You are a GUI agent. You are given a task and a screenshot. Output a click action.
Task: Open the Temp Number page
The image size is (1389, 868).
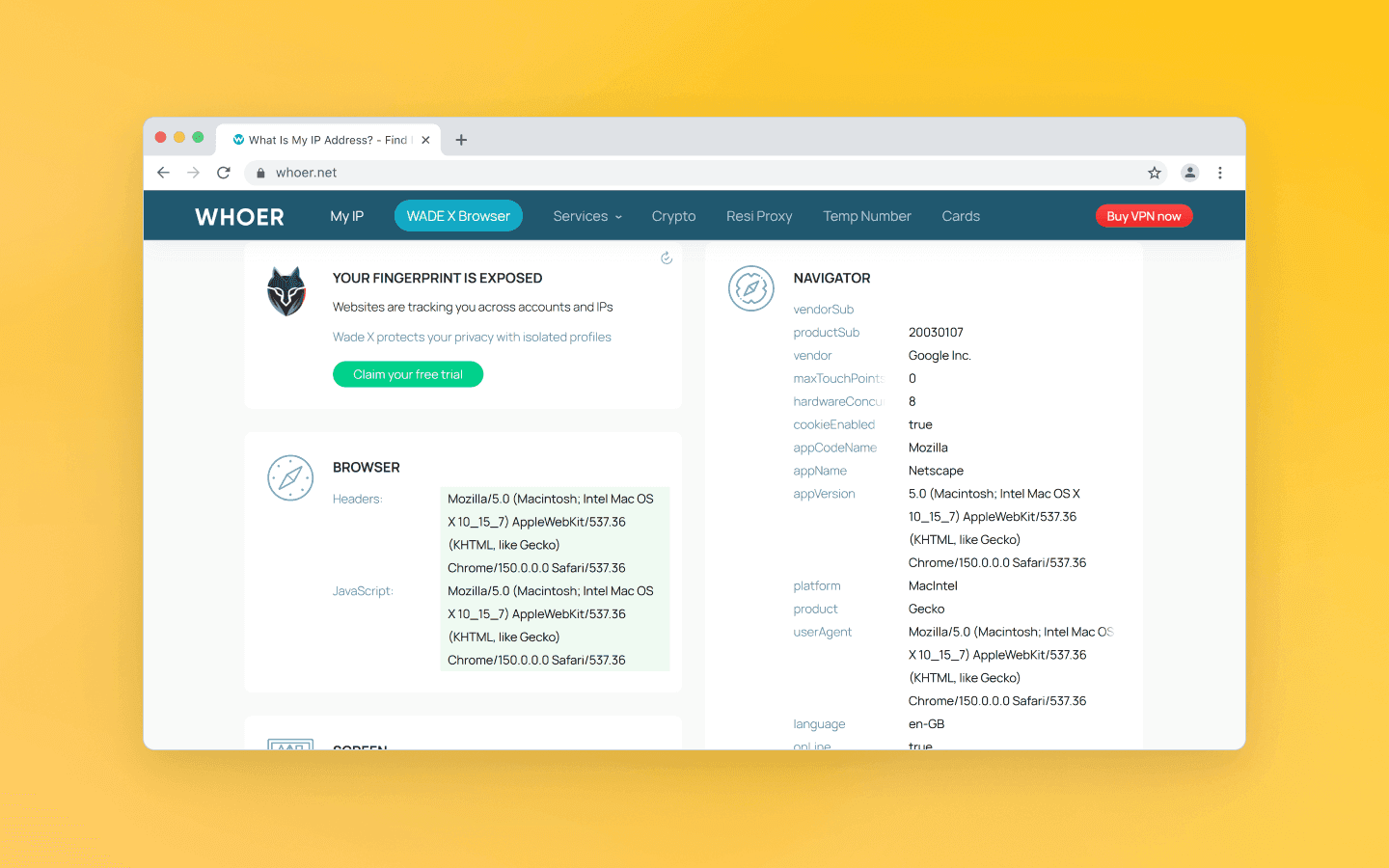tap(867, 216)
